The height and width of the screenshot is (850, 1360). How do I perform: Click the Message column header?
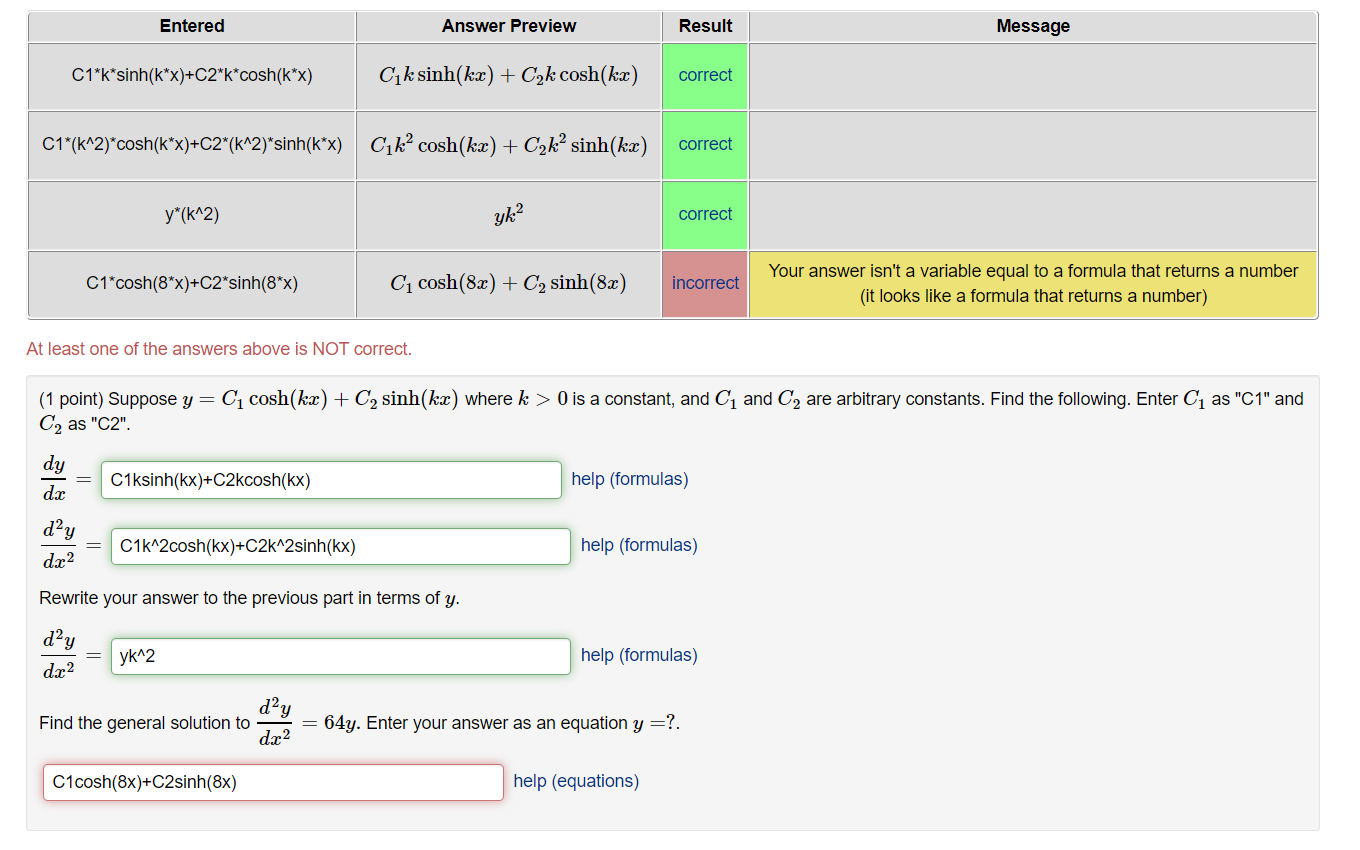pyautogui.click(x=1033, y=26)
